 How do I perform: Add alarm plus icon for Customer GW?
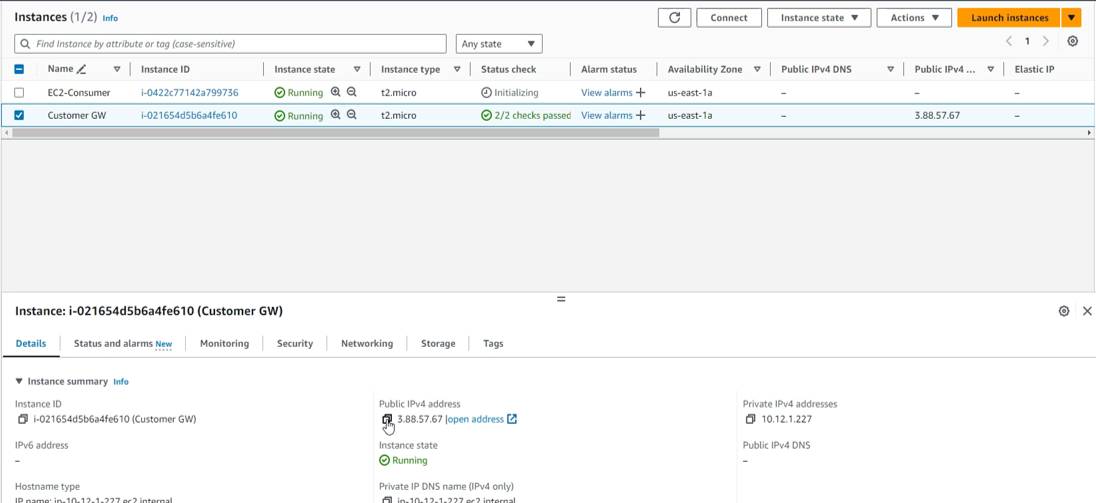(640, 115)
